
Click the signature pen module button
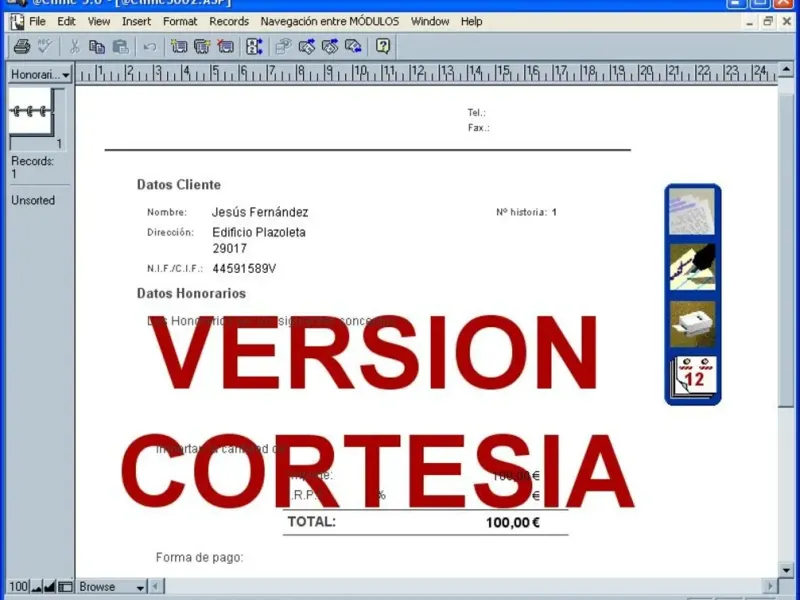pos(692,267)
